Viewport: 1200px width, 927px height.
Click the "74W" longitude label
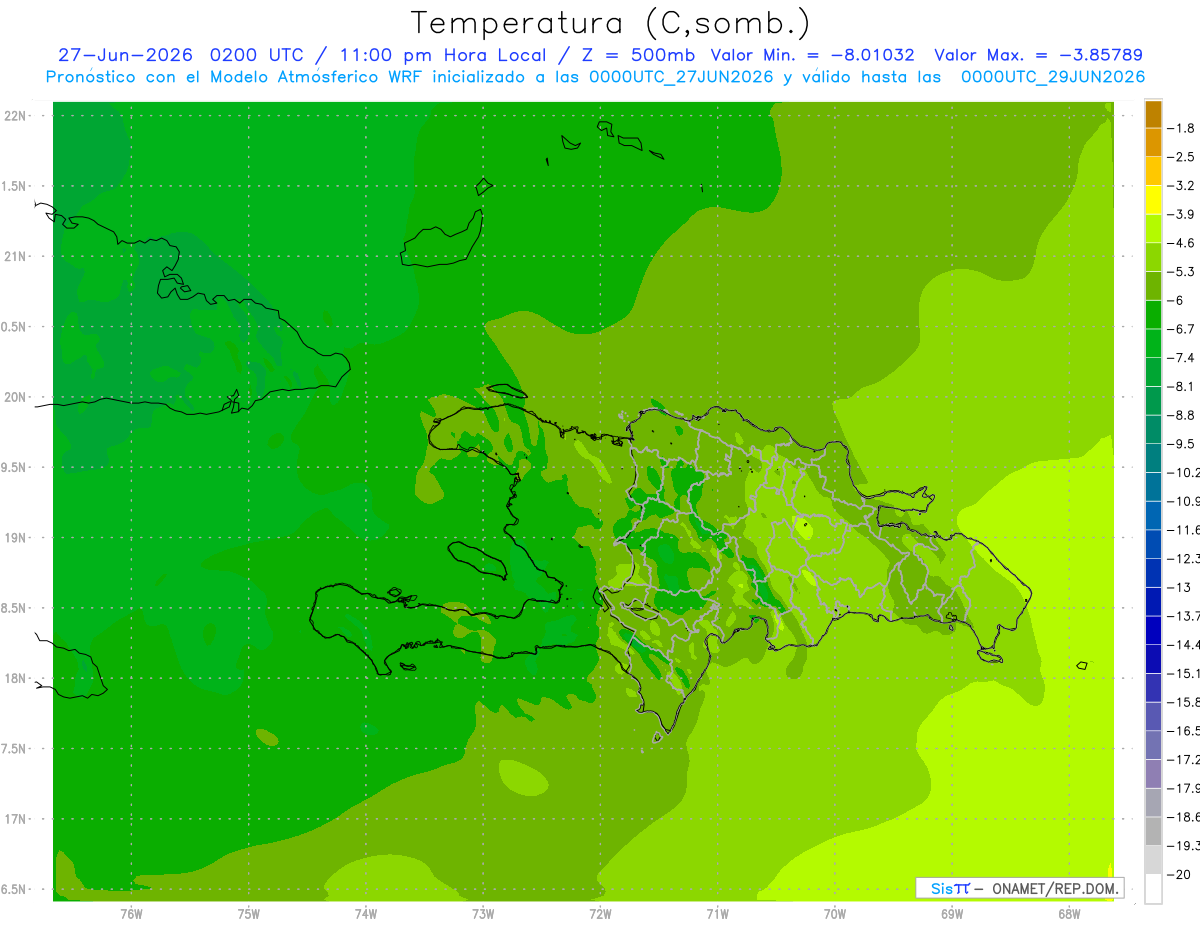366,913
